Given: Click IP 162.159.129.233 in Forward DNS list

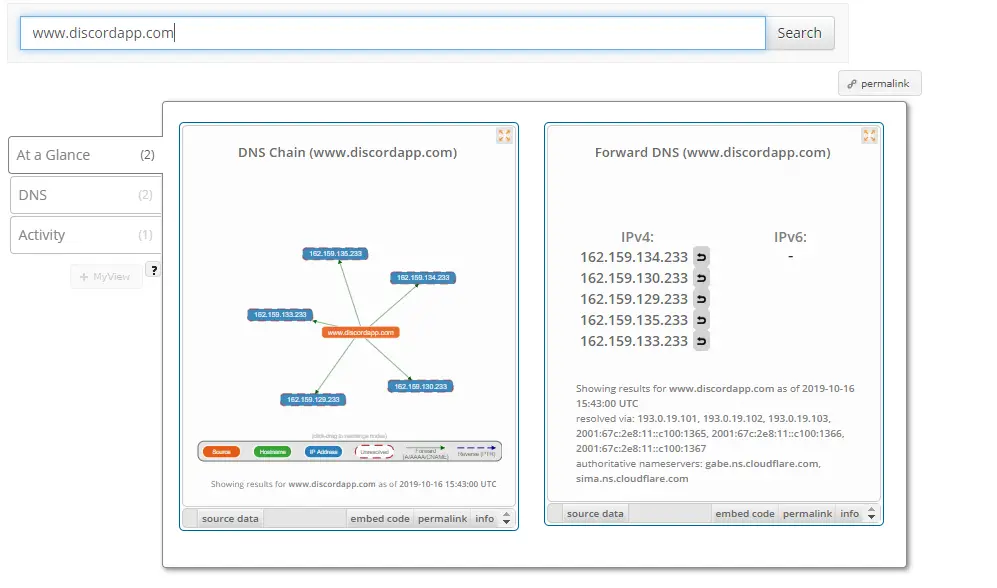Looking at the screenshot, I should [634, 299].
